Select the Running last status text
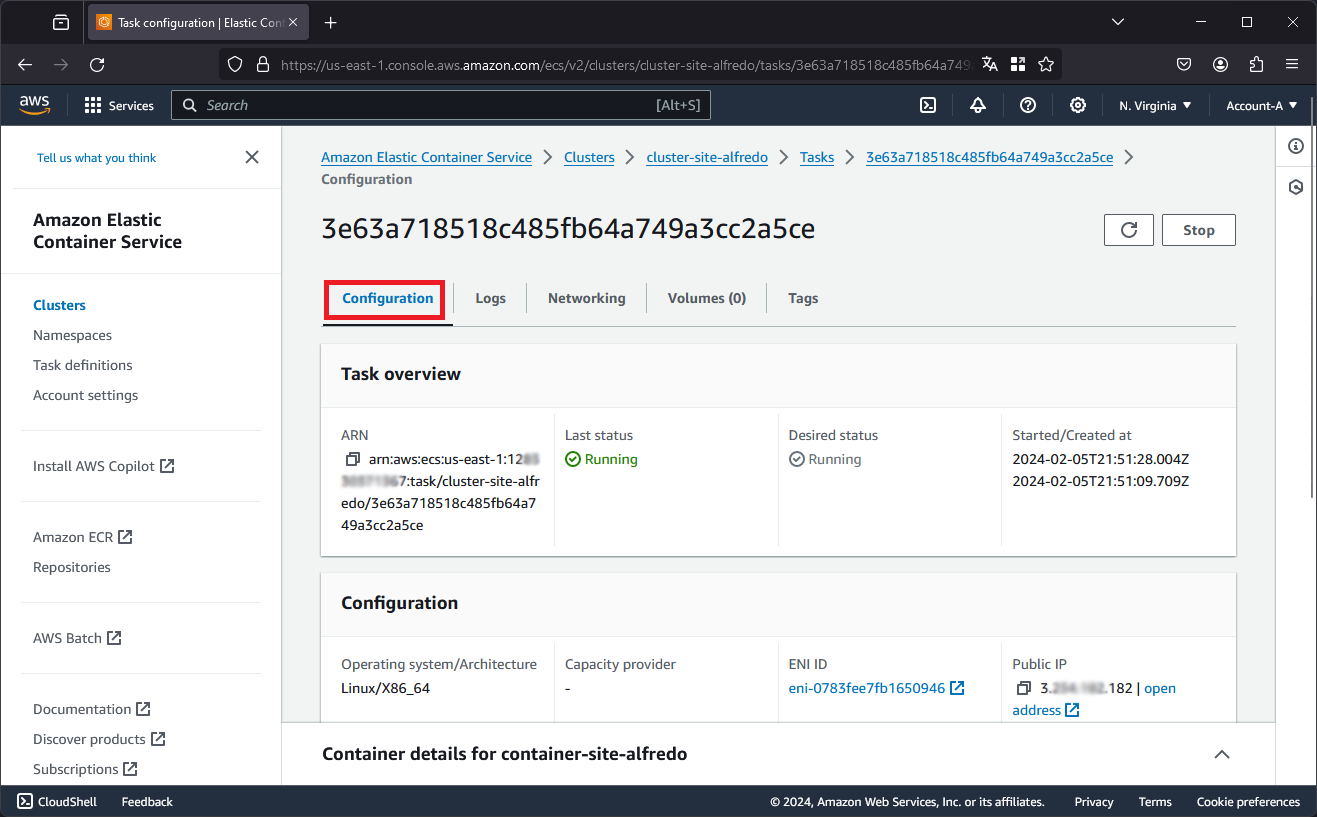 point(611,460)
